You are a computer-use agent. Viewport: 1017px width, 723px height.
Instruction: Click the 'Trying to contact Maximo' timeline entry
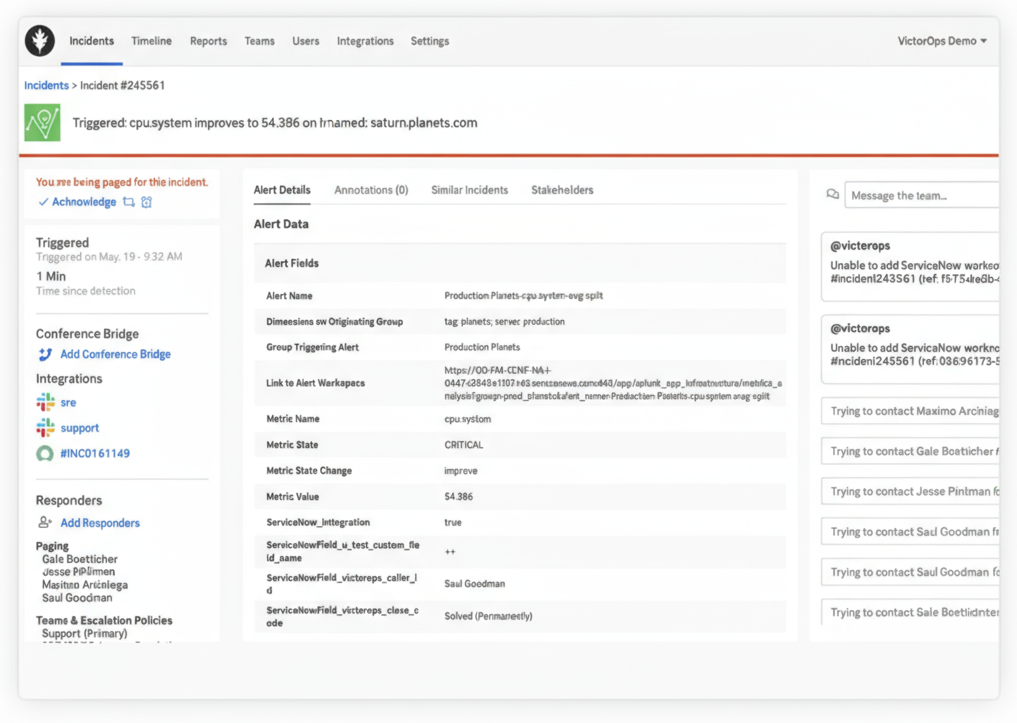tap(910, 411)
